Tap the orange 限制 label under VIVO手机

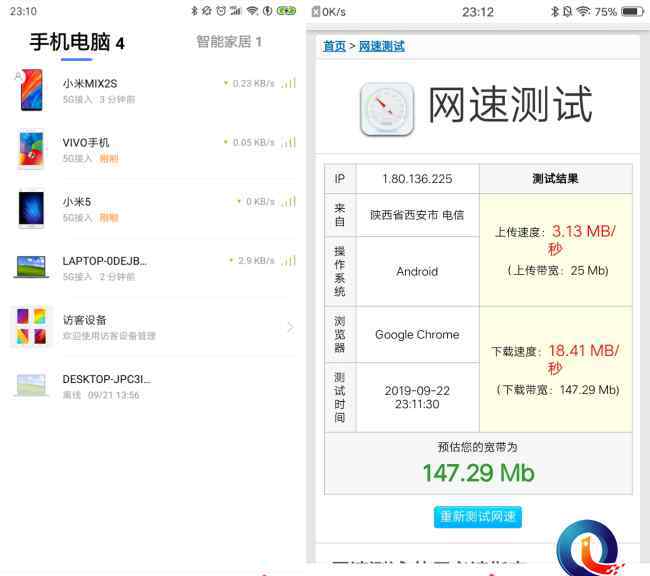(x=109, y=158)
